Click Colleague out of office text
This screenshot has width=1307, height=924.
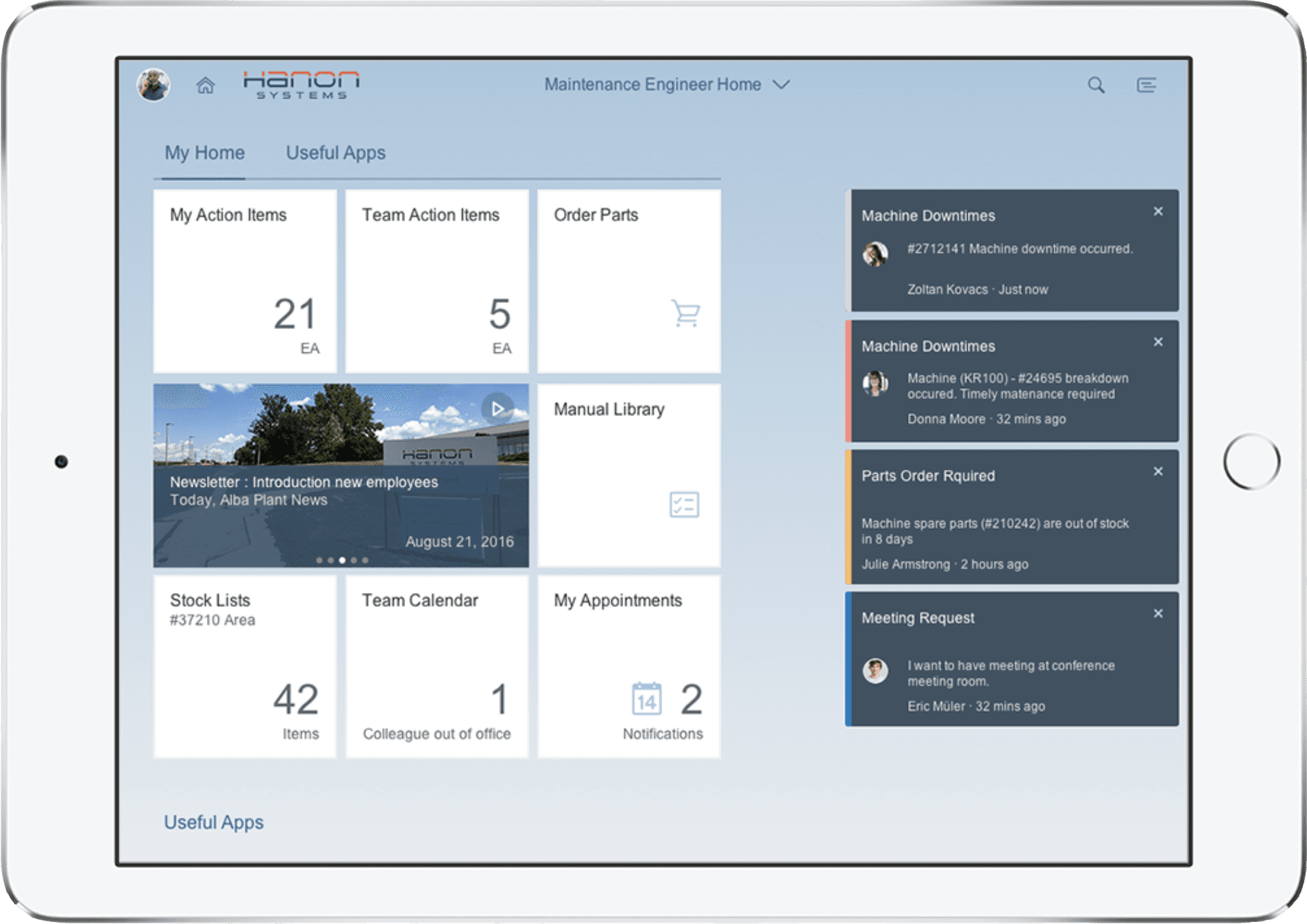[437, 733]
